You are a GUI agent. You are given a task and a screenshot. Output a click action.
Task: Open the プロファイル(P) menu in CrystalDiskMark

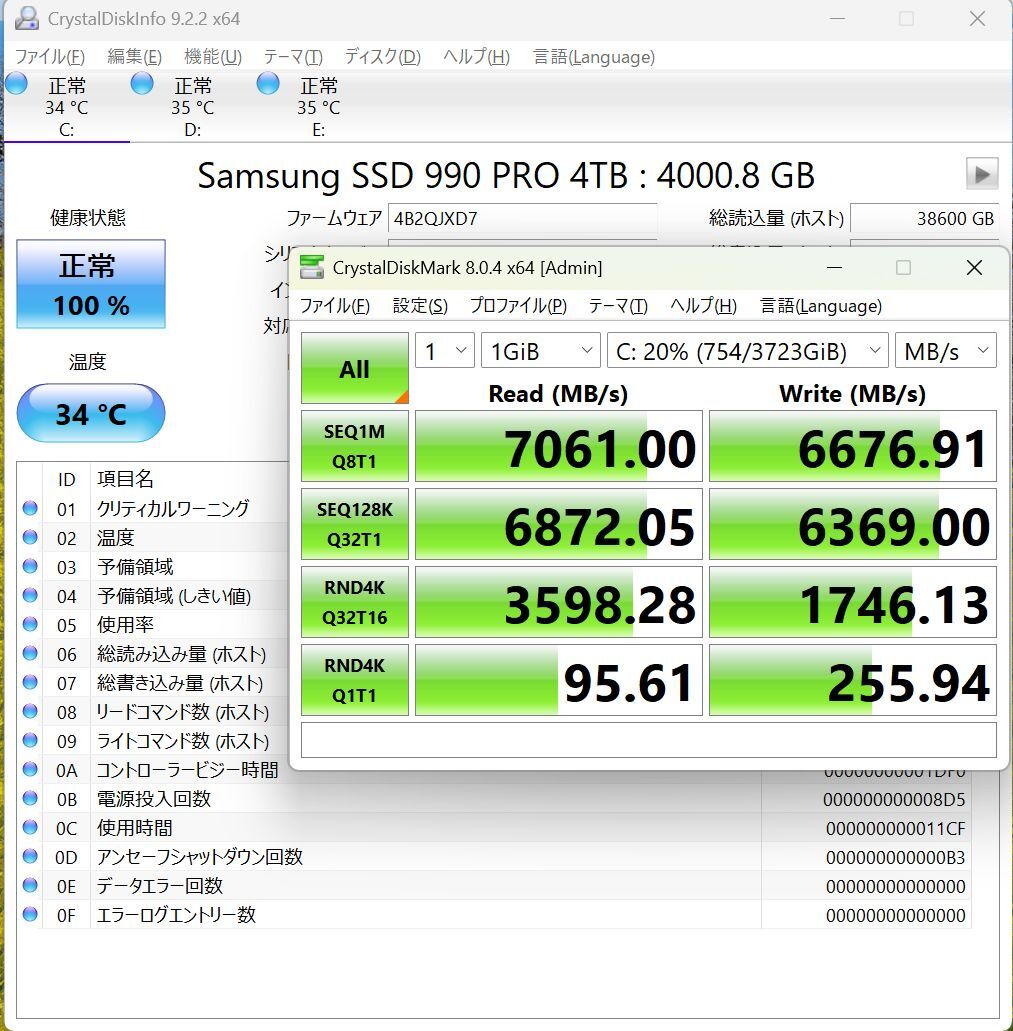click(x=518, y=306)
